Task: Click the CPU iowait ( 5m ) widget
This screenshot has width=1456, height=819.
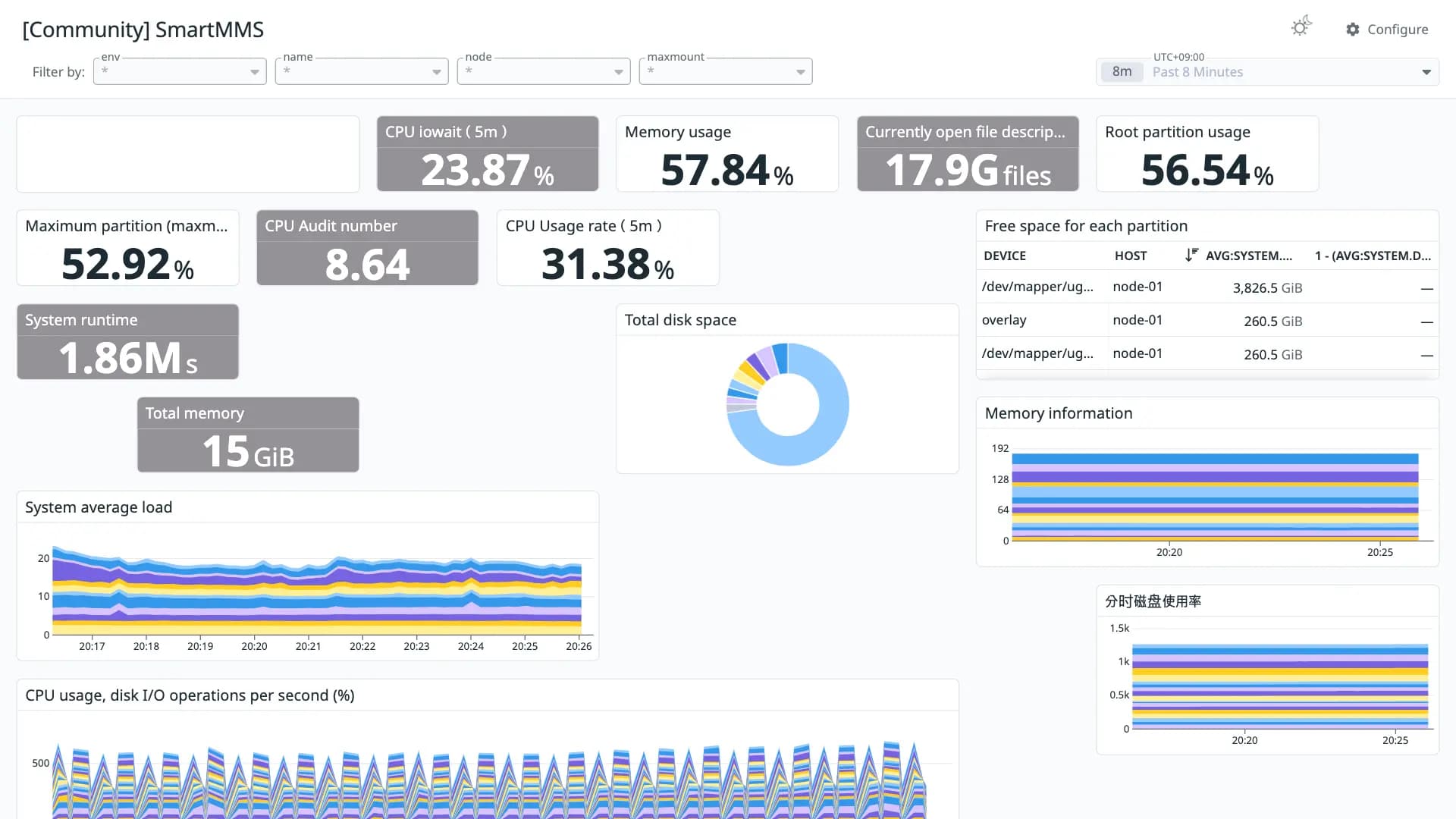Action: click(488, 154)
